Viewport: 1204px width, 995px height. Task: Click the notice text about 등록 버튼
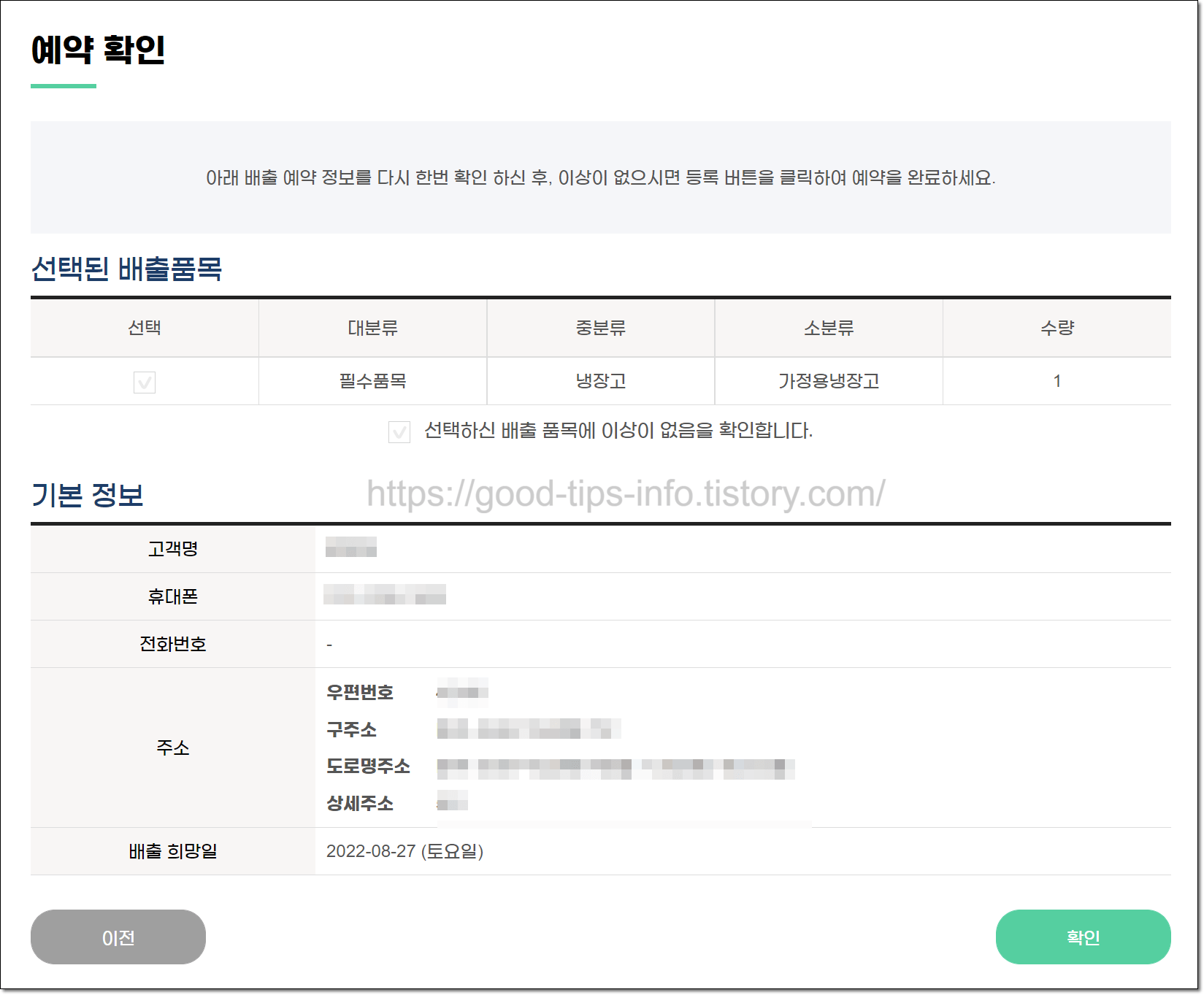(601, 177)
